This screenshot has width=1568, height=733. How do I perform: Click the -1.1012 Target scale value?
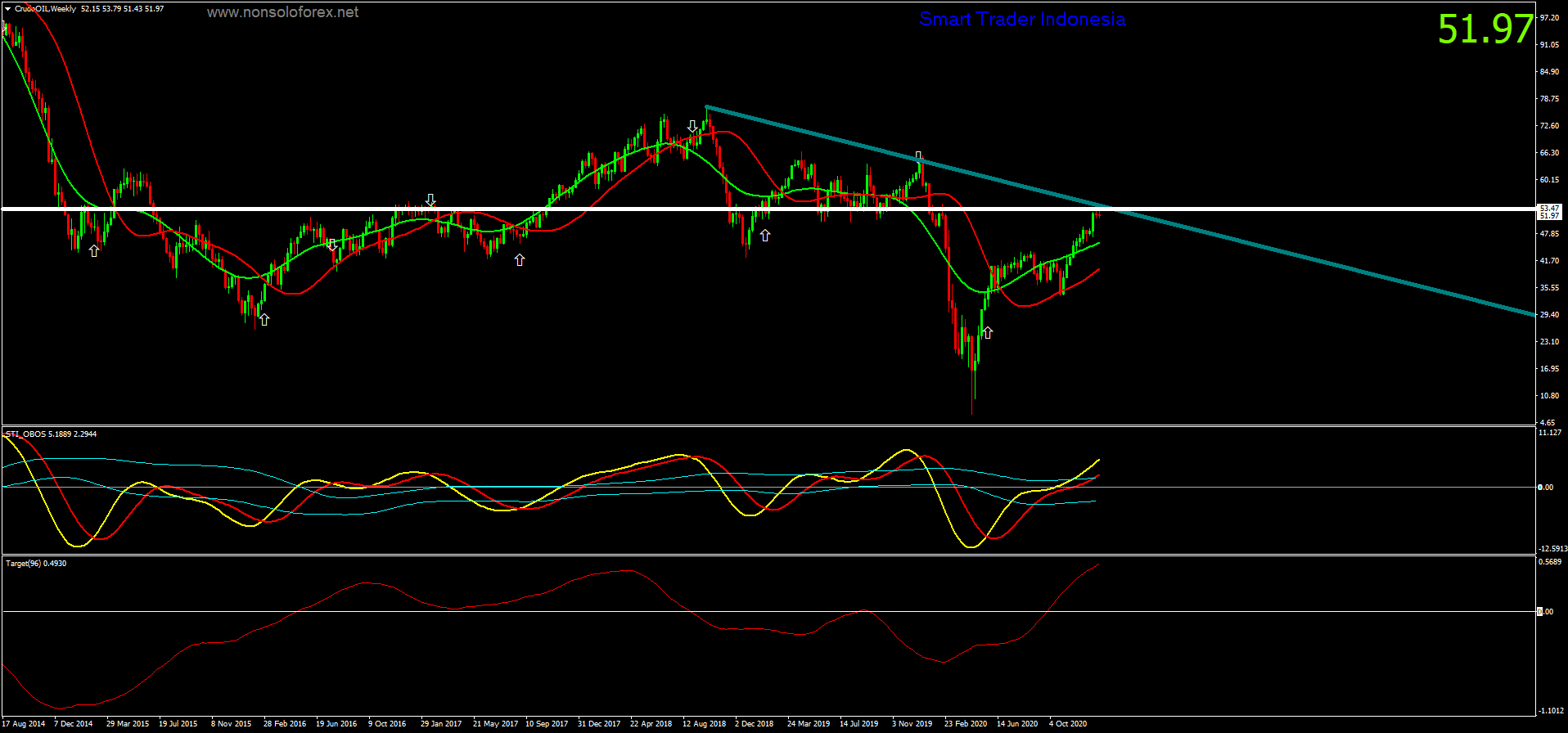coord(1552,711)
